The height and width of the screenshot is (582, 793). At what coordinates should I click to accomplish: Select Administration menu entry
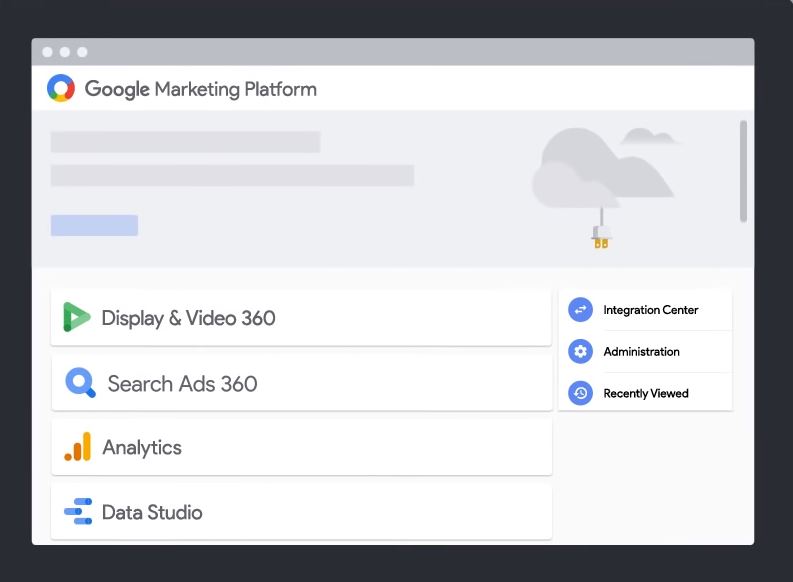coord(645,351)
